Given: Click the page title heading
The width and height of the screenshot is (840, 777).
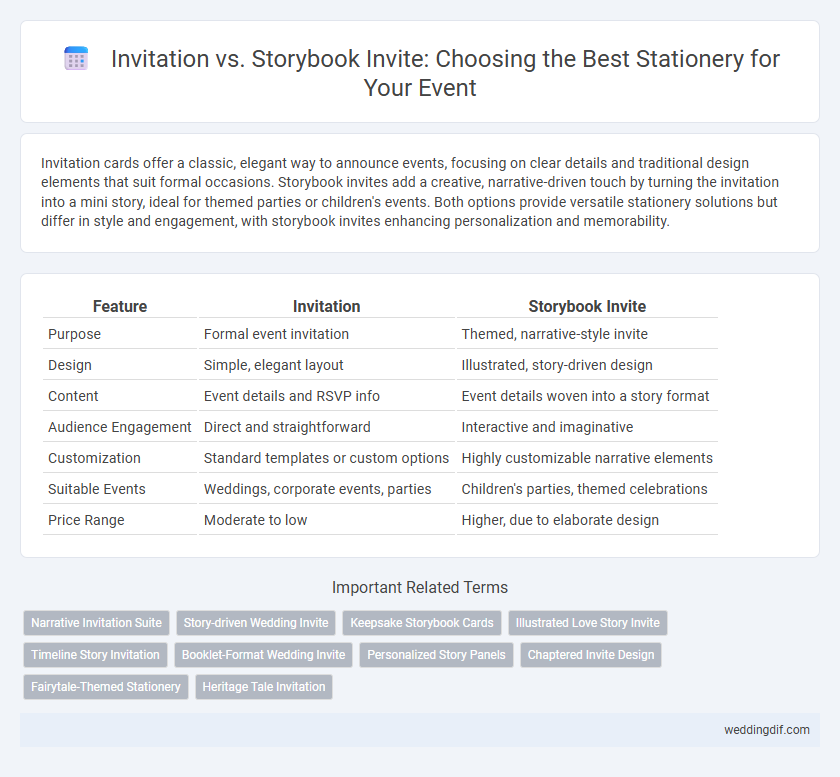Looking at the screenshot, I should [x=445, y=73].
